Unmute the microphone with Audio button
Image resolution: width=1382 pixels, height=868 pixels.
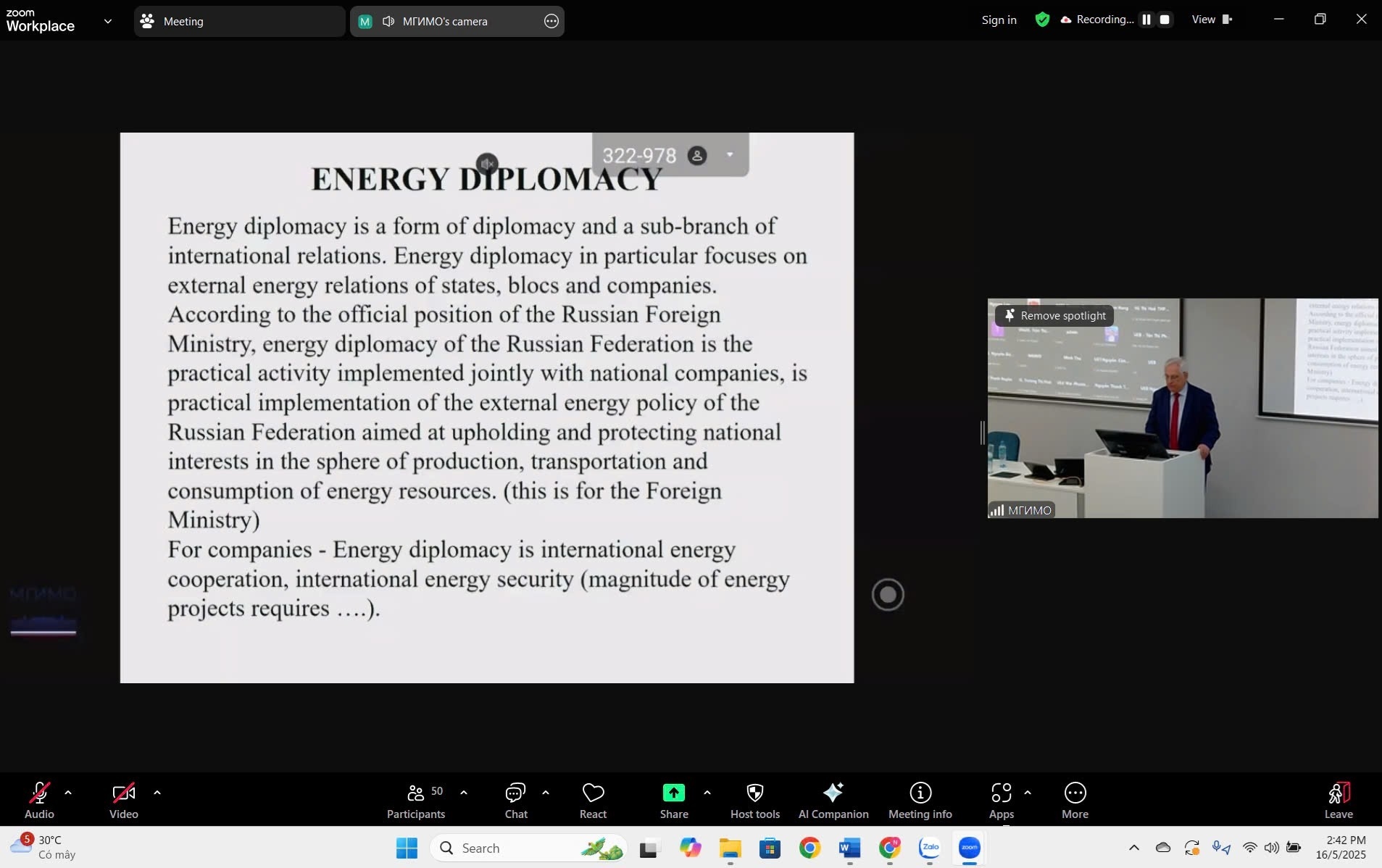39,801
